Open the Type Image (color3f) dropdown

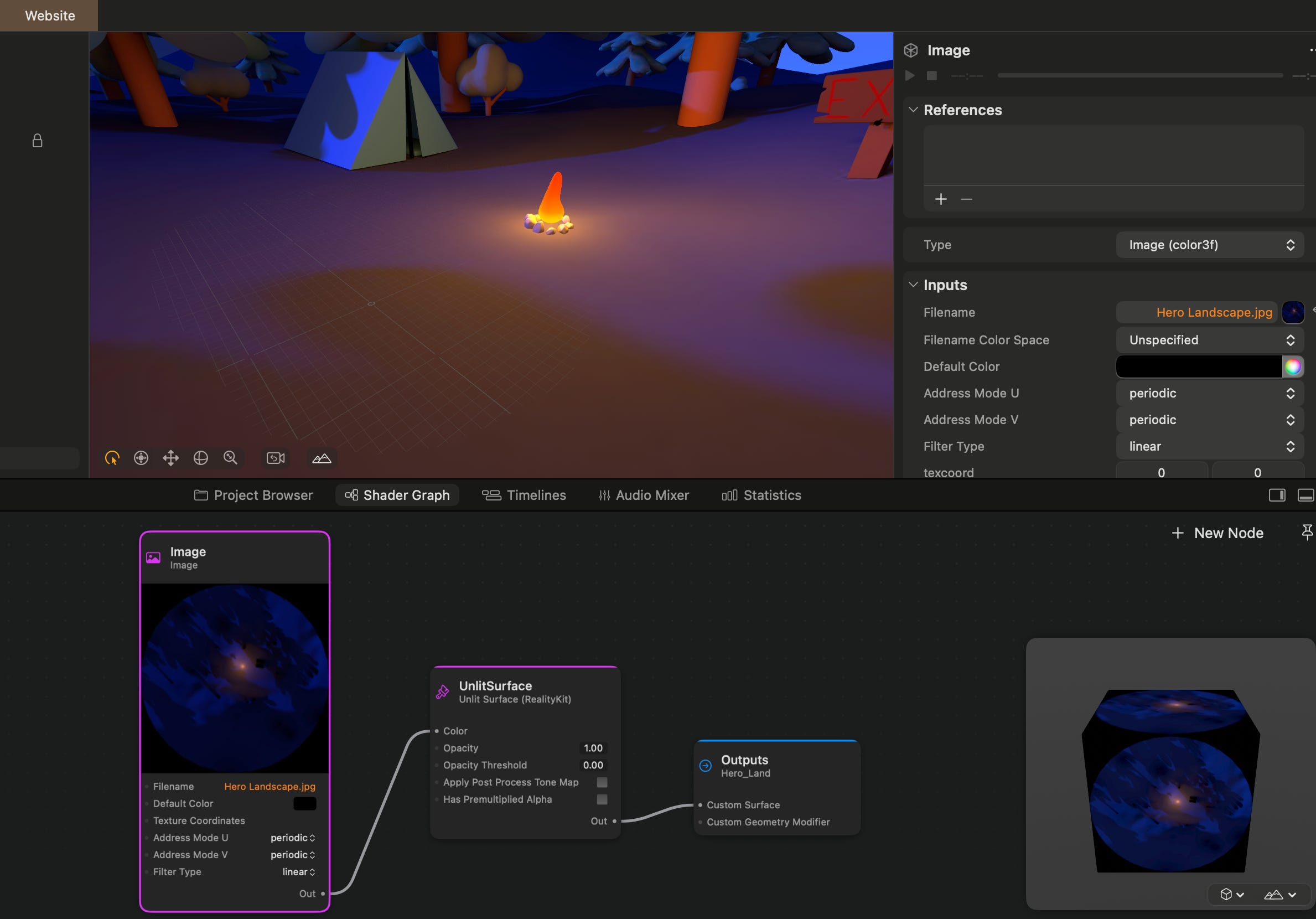click(x=1210, y=245)
